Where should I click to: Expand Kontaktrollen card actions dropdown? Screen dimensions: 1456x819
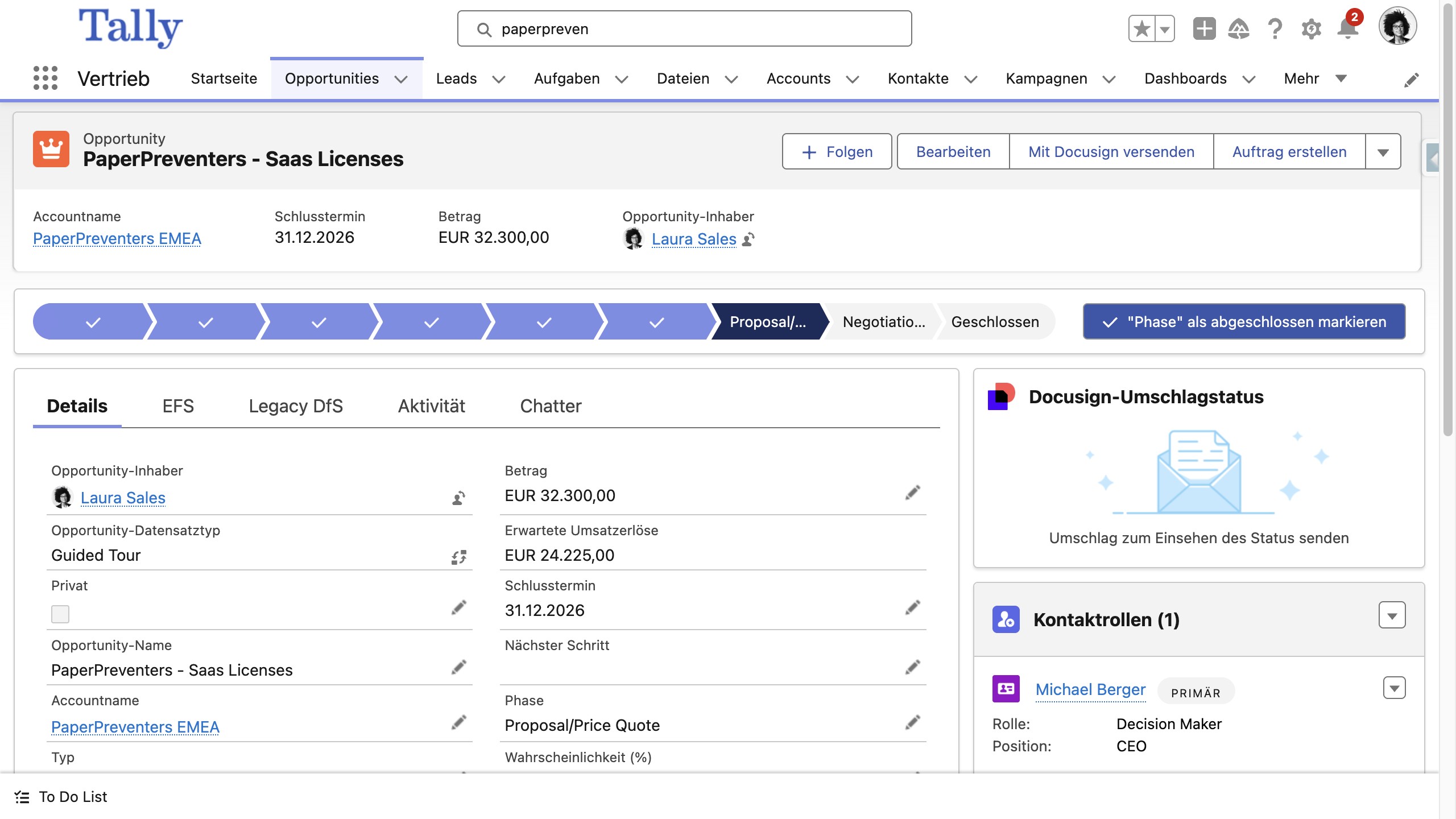click(x=1392, y=616)
